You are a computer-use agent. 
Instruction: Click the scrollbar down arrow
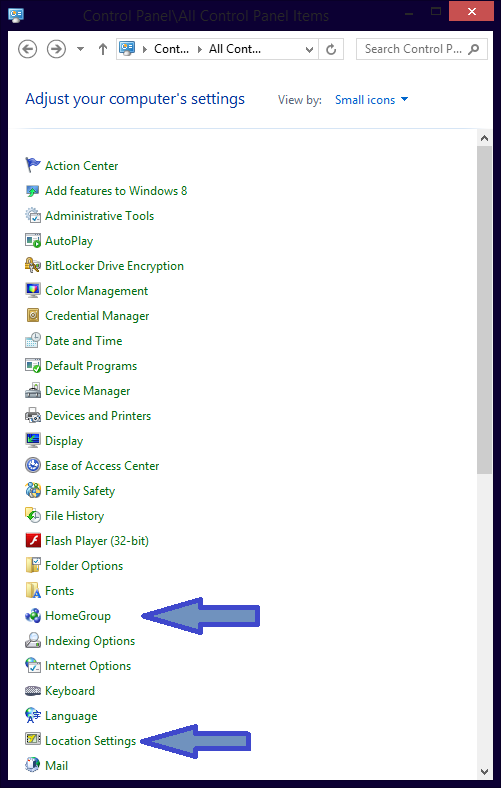click(x=484, y=771)
